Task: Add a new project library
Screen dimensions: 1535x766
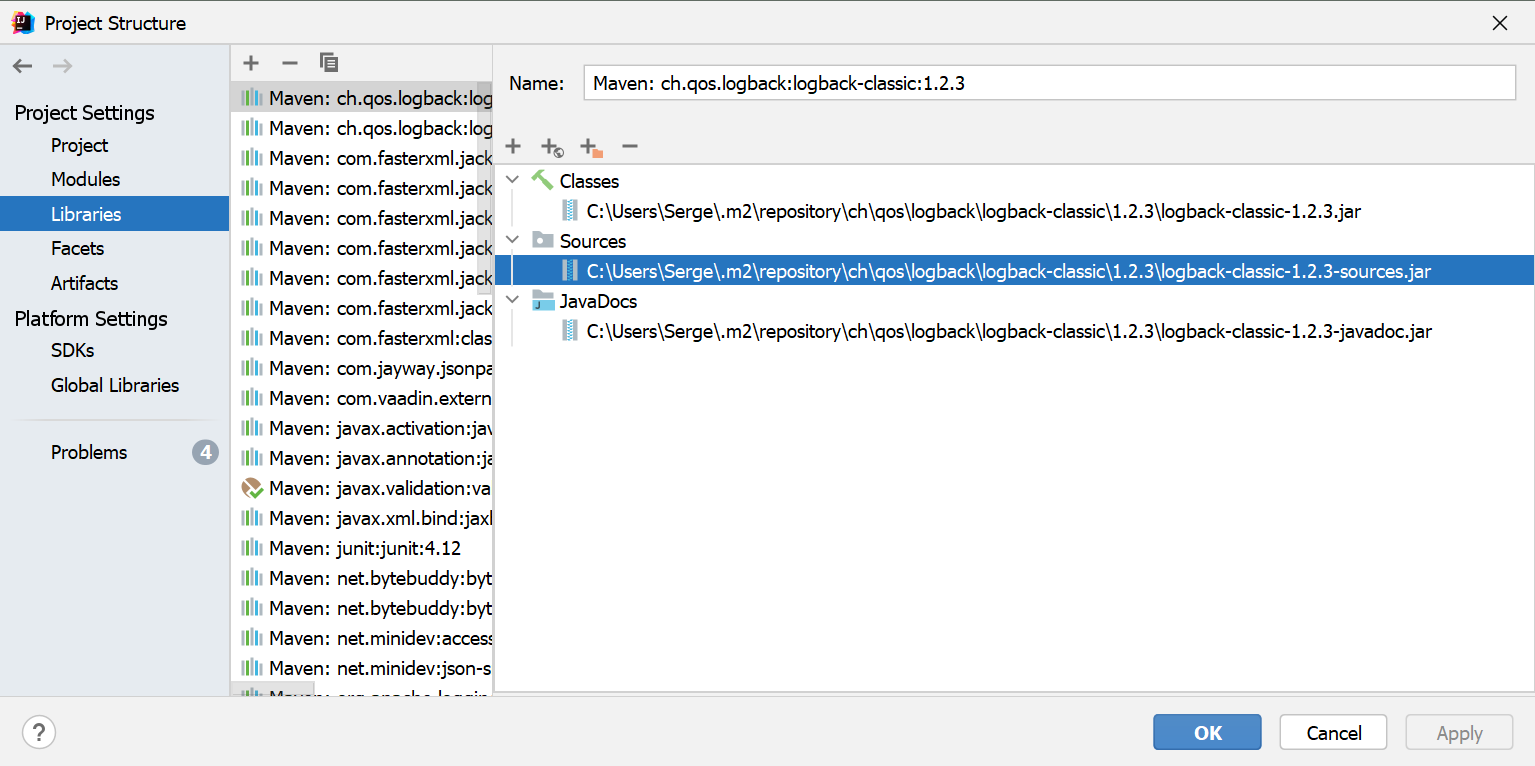Action: pos(251,63)
